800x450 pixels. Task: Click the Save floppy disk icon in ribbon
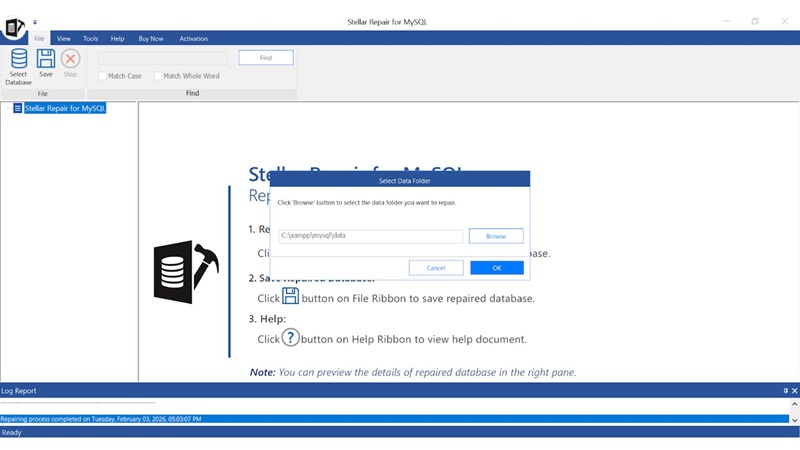pos(46,59)
